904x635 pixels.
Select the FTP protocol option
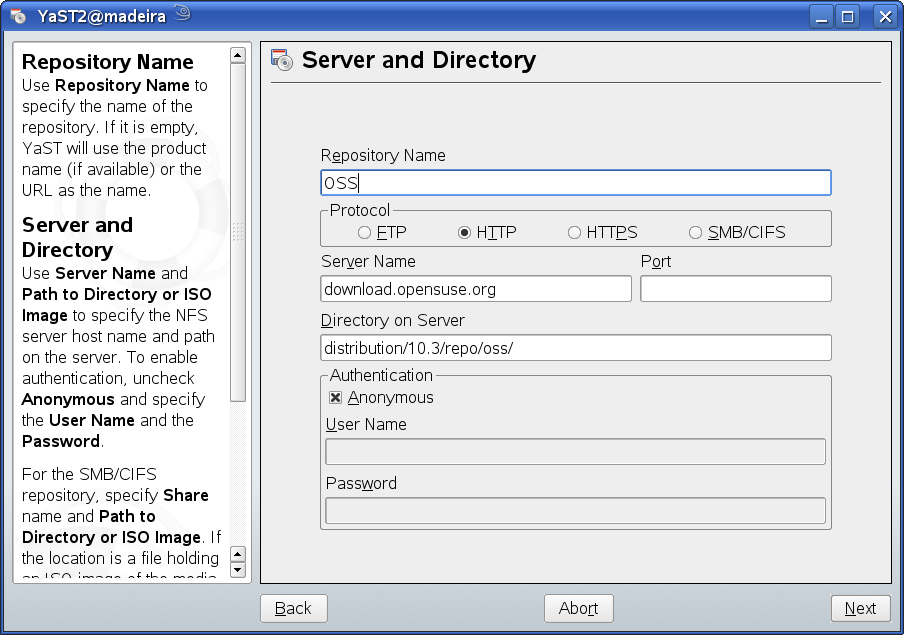click(382, 232)
